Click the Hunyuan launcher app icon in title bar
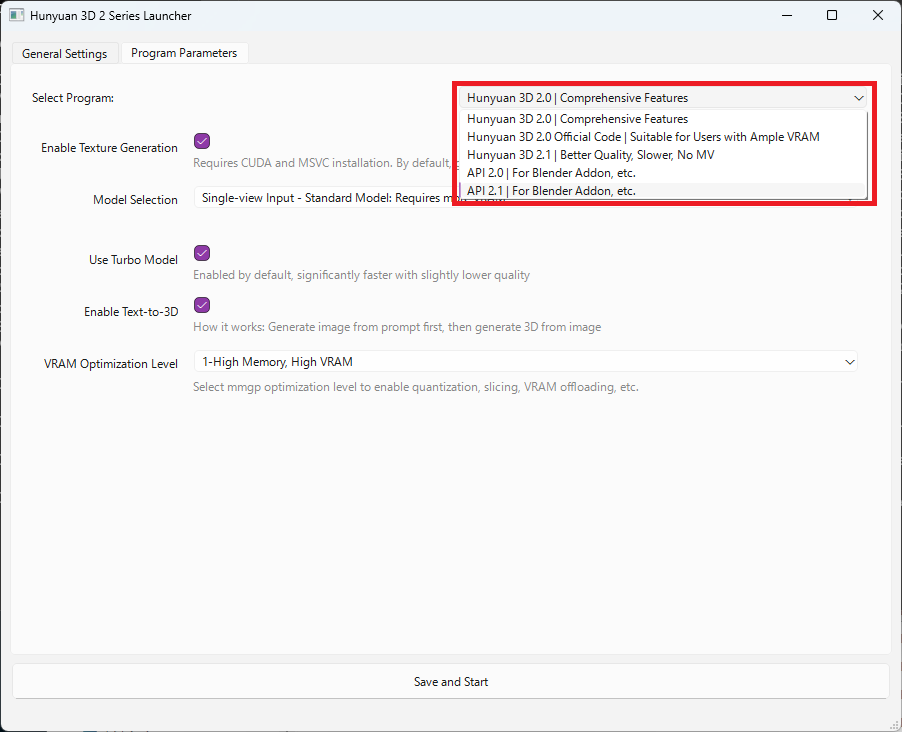 click(16, 16)
